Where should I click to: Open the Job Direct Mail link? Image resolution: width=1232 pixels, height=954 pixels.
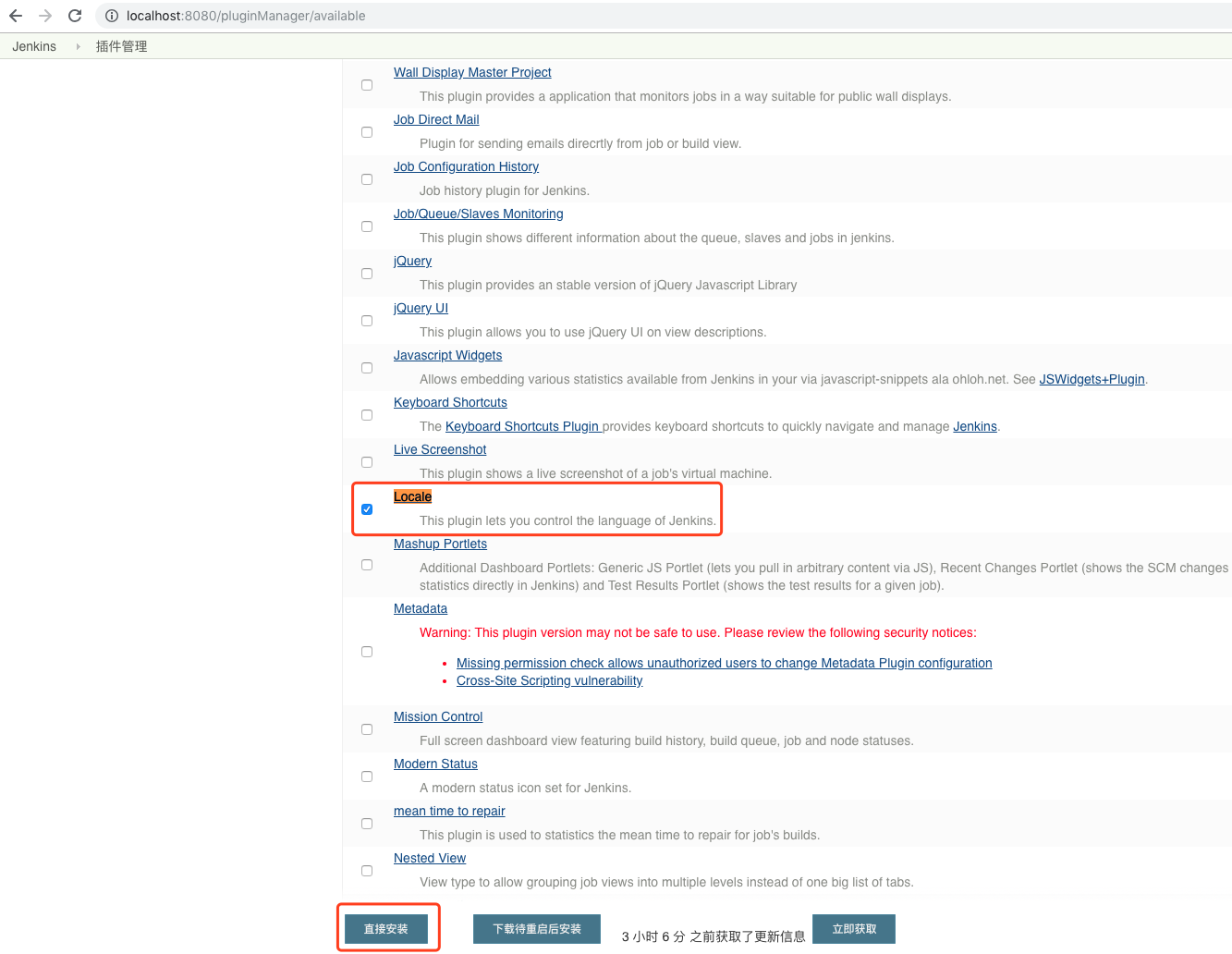(x=436, y=119)
